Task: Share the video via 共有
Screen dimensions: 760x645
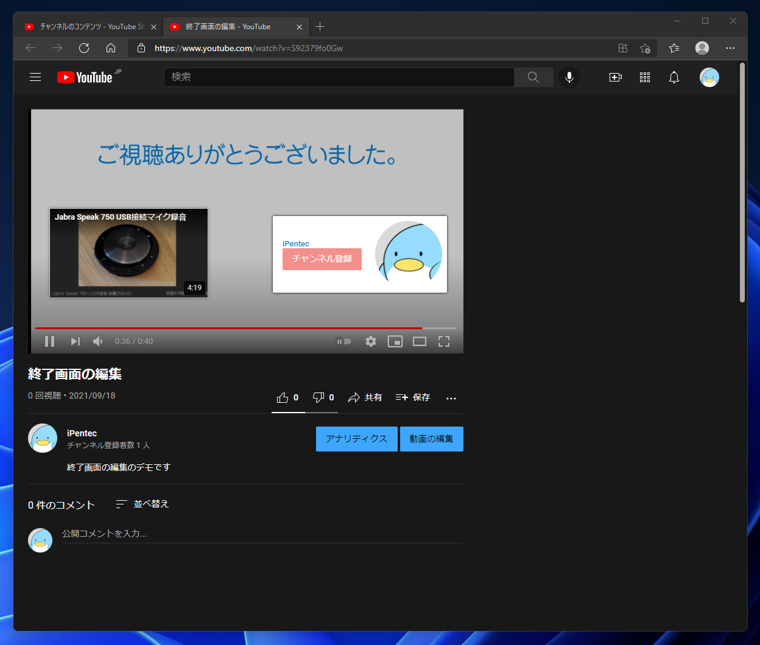Action: click(x=365, y=397)
